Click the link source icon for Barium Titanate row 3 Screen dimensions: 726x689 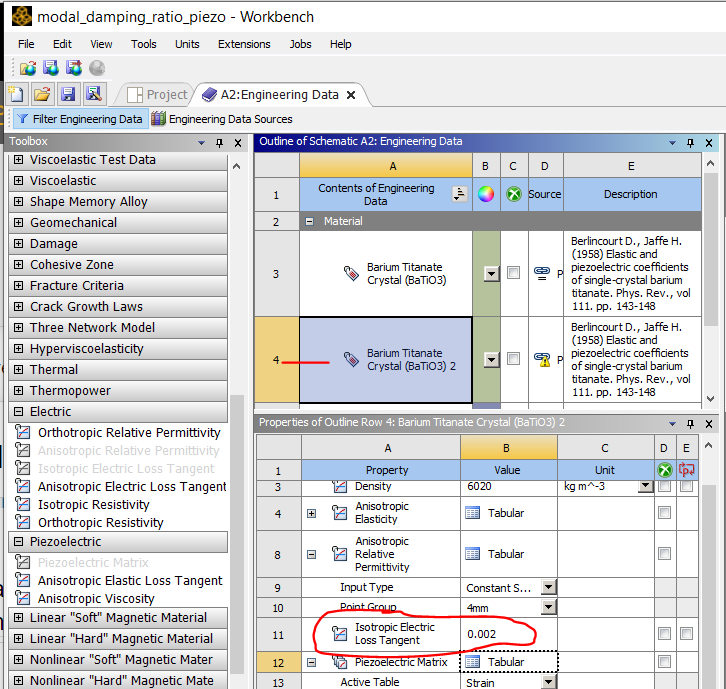pos(542,273)
